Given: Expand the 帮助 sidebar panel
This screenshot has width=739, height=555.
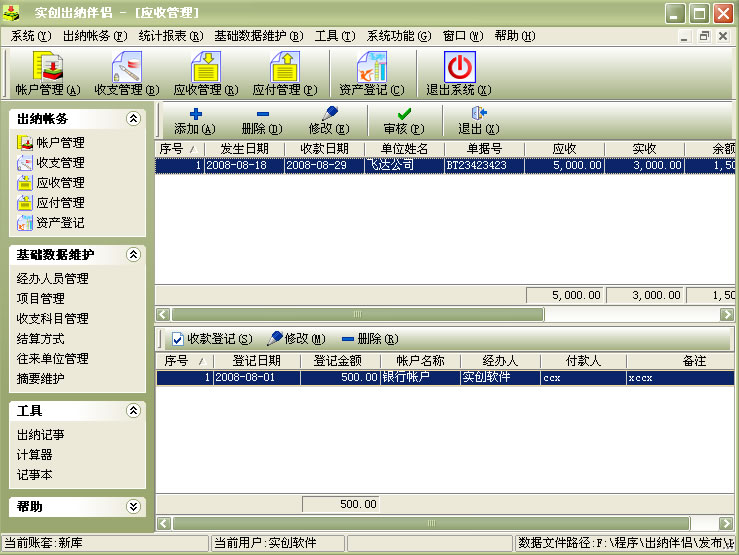Looking at the screenshot, I should pyautogui.click(x=132, y=507).
